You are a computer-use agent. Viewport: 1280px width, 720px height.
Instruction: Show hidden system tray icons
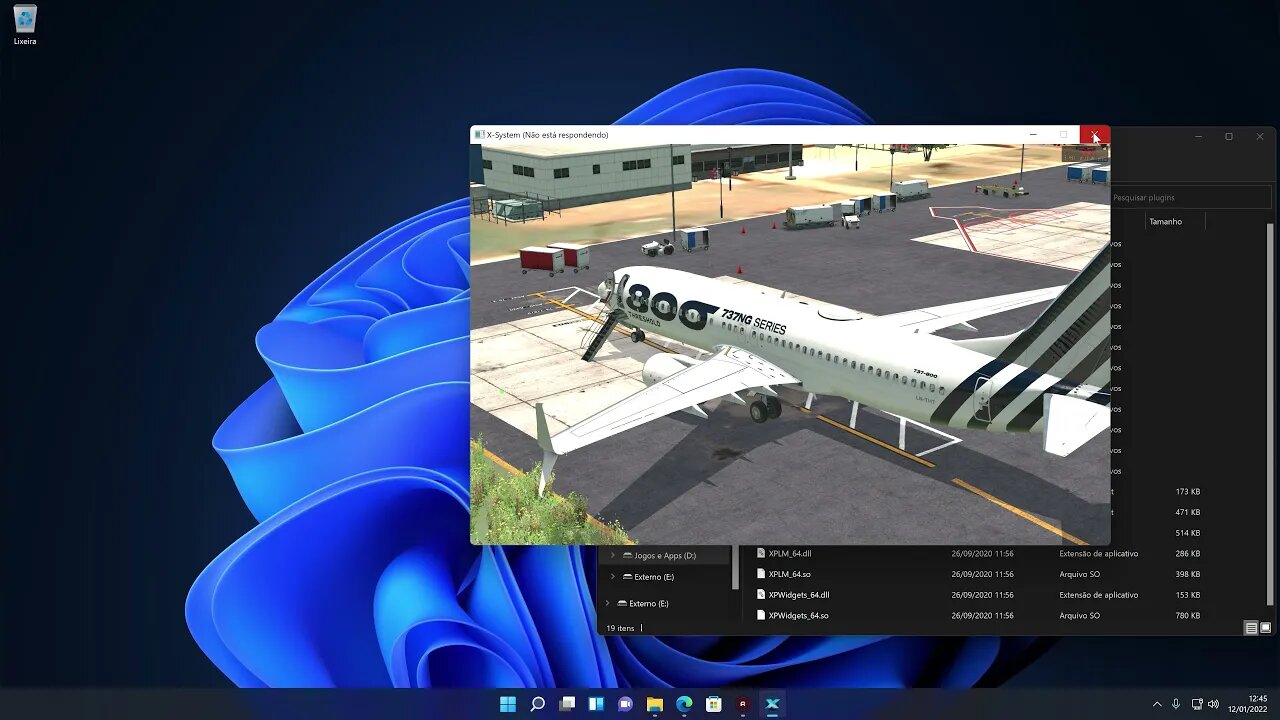tap(1157, 704)
